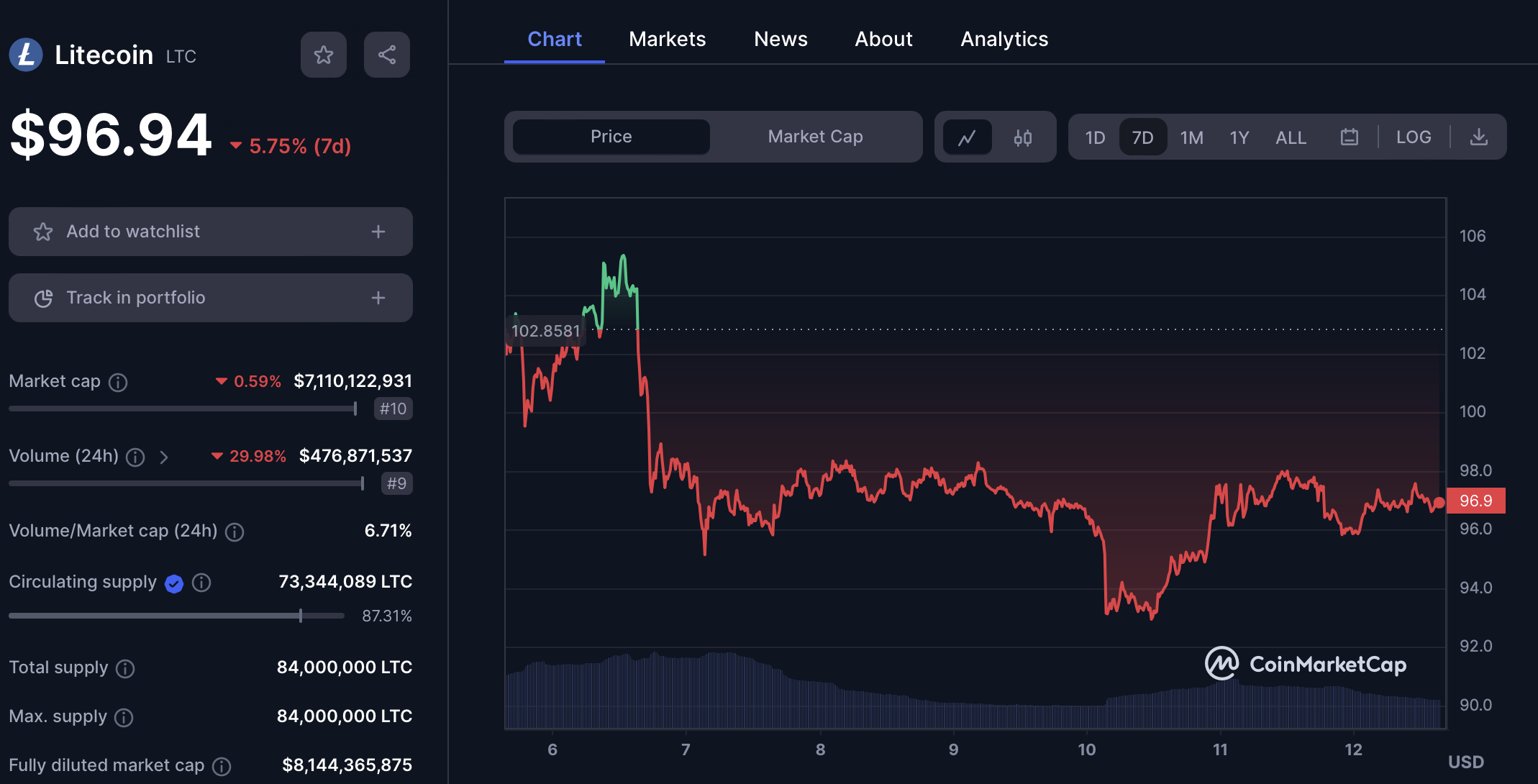Image resolution: width=1538 pixels, height=784 pixels.
Task: Click Market cap info icon
Action: 118,382
